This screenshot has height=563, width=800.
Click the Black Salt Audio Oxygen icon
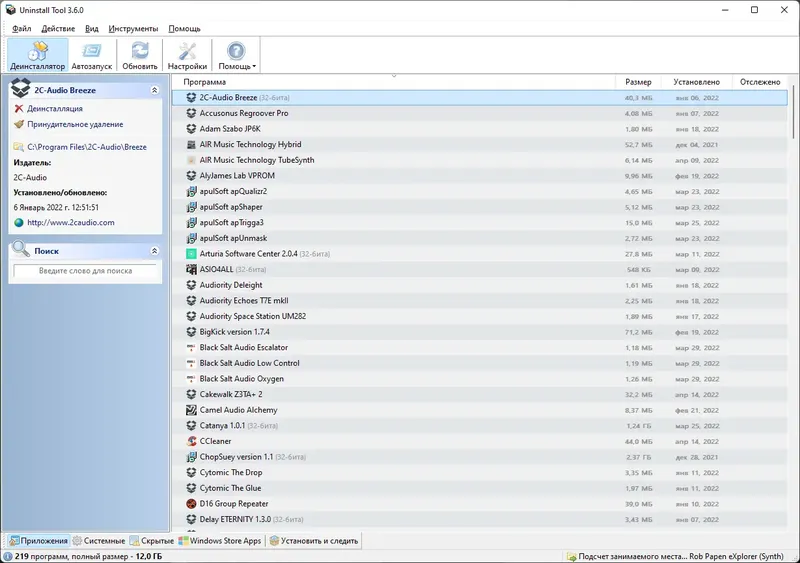pyautogui.click(x=191, y=379)
